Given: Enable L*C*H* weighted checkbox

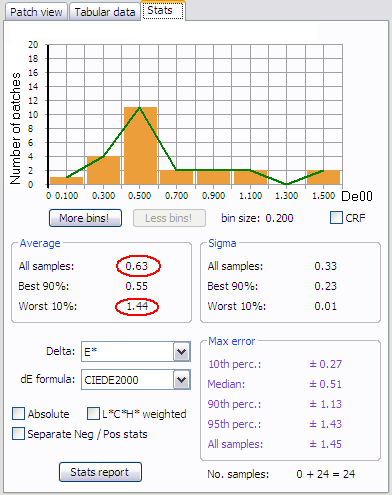Looking at the screenshot, I should [93, 414].
